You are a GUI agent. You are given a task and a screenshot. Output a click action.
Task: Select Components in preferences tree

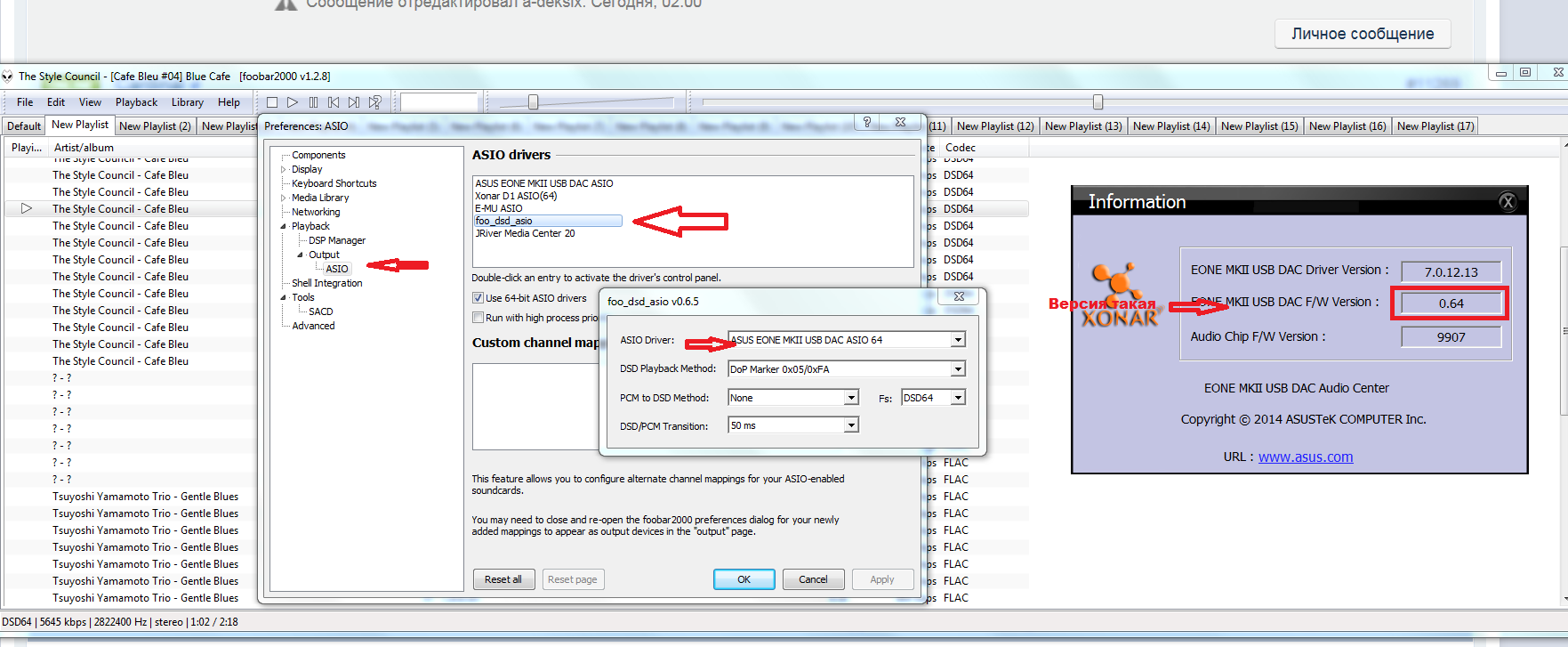tap(318, 155)
